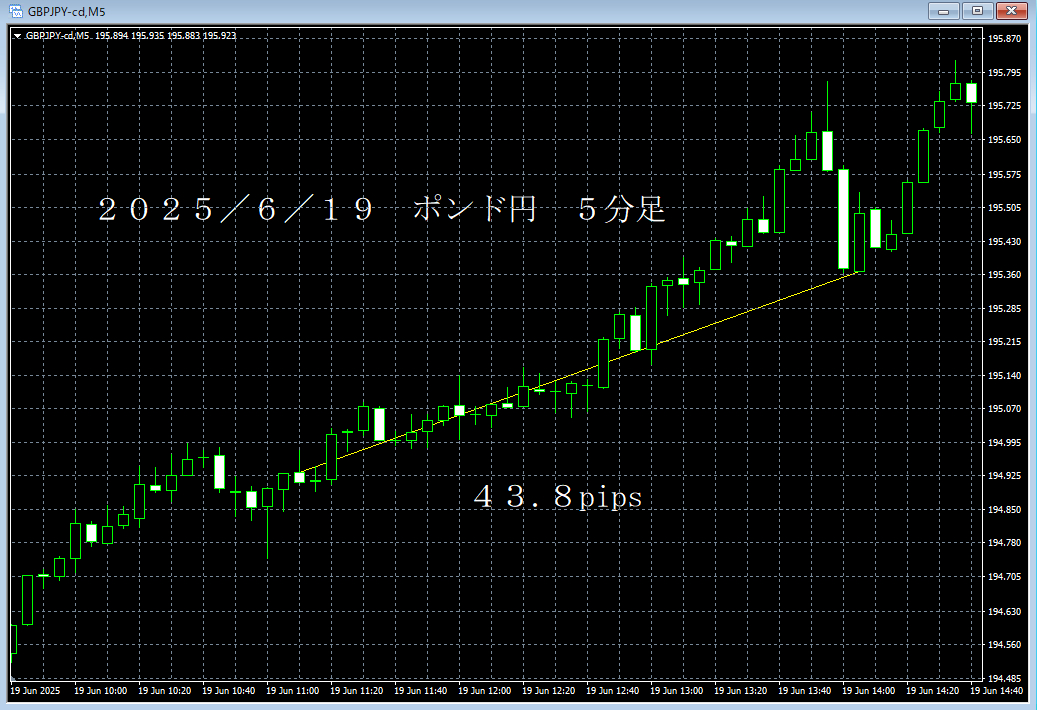The image size is (1037, 710).
Task: Click the 195.070 price scale label
Action: click(1004, 409)
